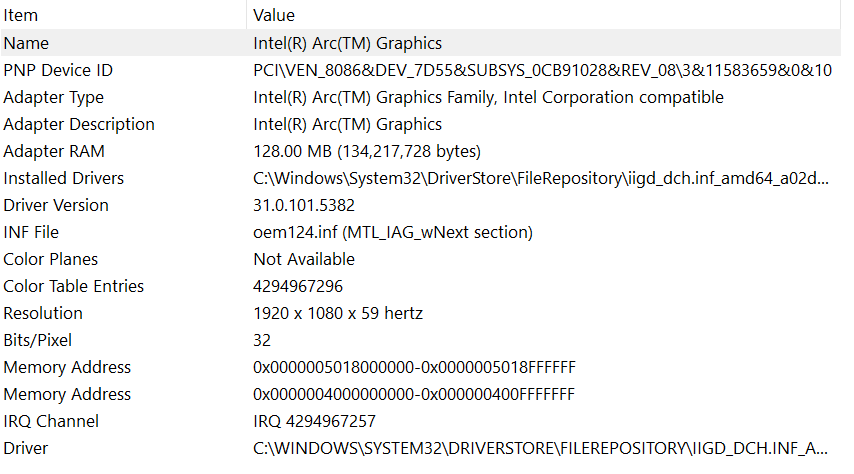Viewport: 854px width, 474px height.
Task: Select the IRQ Channel label
Action: point(51,421)
